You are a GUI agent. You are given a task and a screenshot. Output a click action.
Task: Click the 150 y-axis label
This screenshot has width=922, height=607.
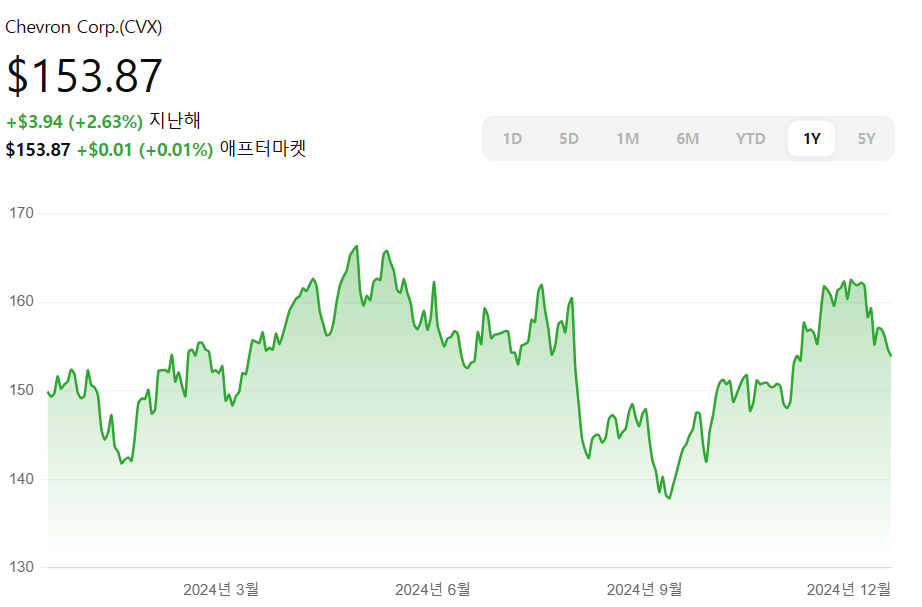[21, 390]
